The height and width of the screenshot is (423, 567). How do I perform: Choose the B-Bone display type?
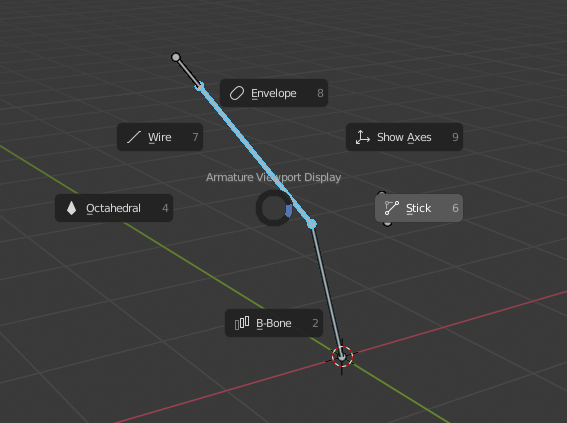coord(274,323)
